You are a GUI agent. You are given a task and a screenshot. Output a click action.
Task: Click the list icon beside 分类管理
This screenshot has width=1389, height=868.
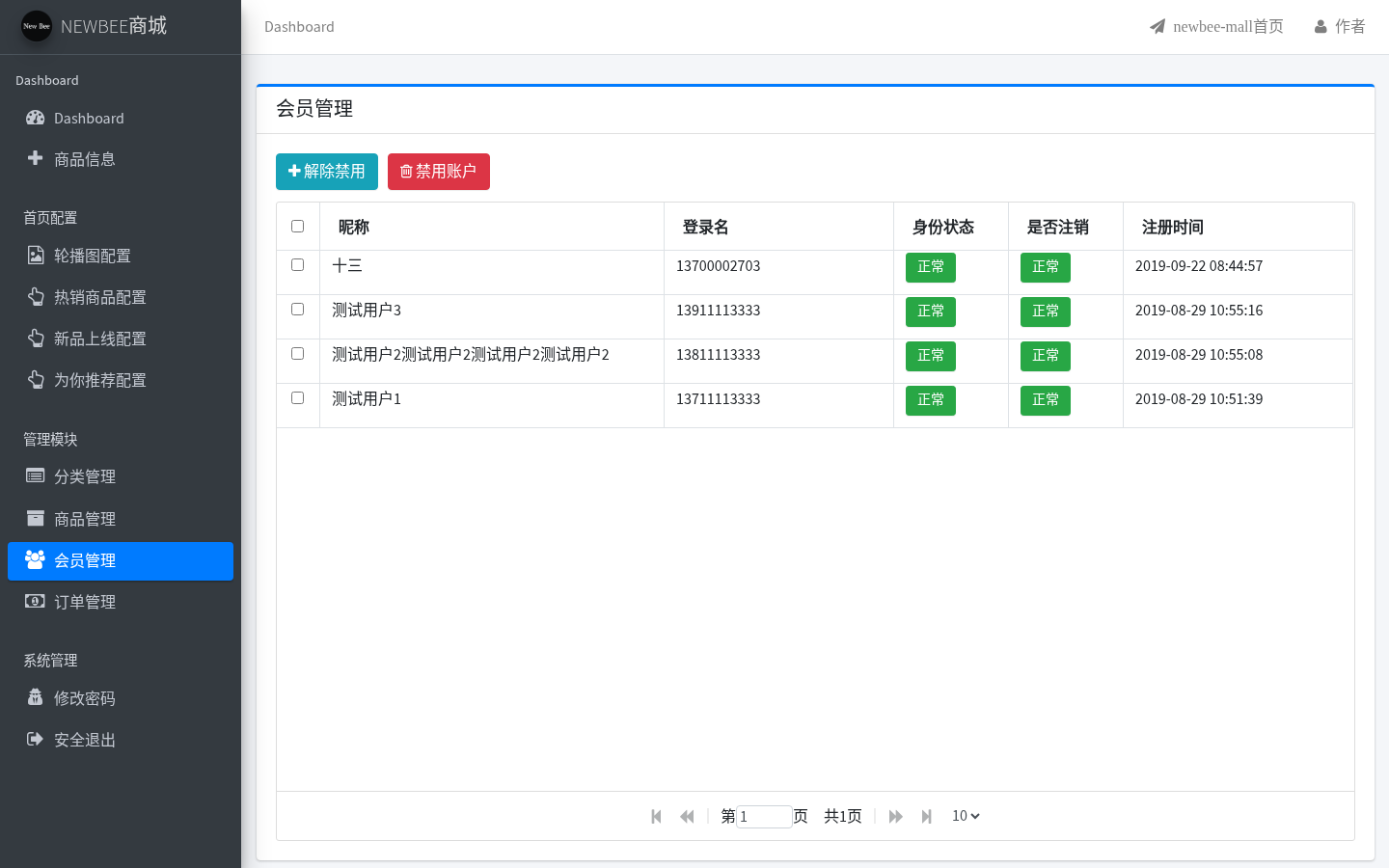coord(36,475)
